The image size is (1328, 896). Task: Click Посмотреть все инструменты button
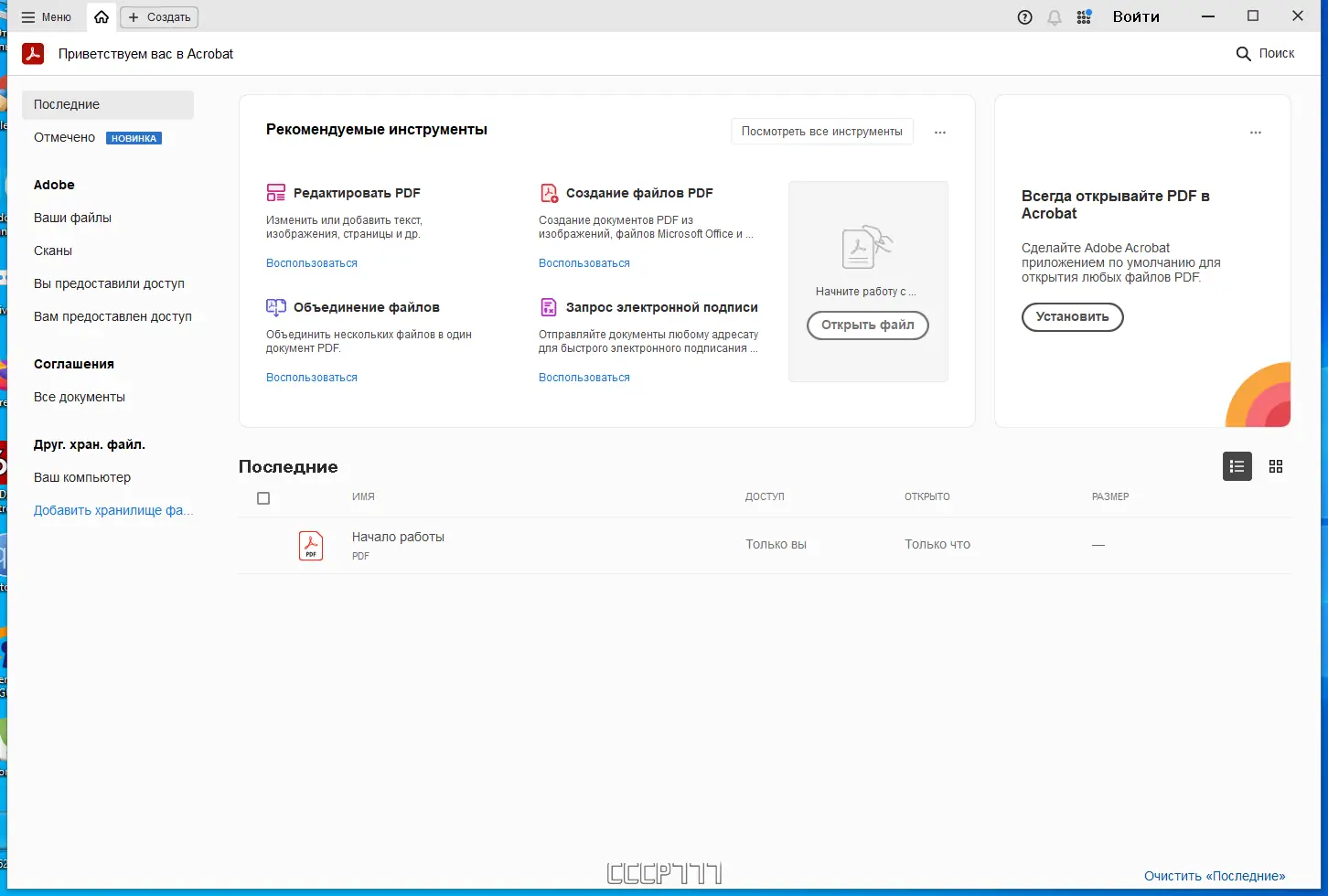tap(822, 132)
